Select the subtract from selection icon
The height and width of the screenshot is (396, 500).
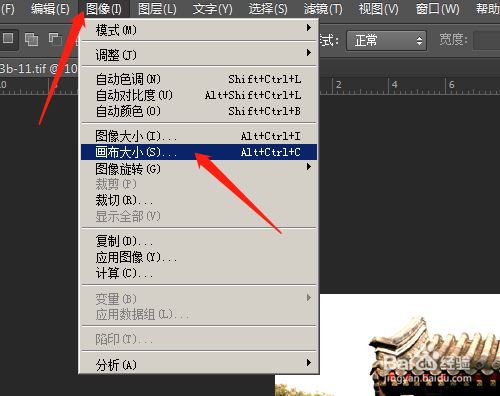55,39
